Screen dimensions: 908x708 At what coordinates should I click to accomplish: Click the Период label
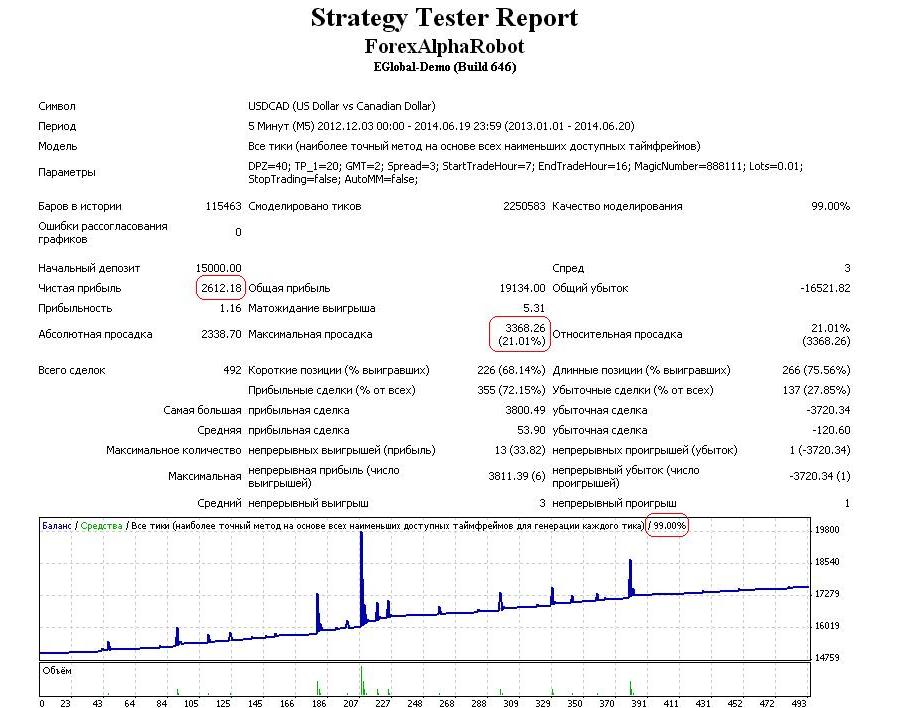(57, 126)
